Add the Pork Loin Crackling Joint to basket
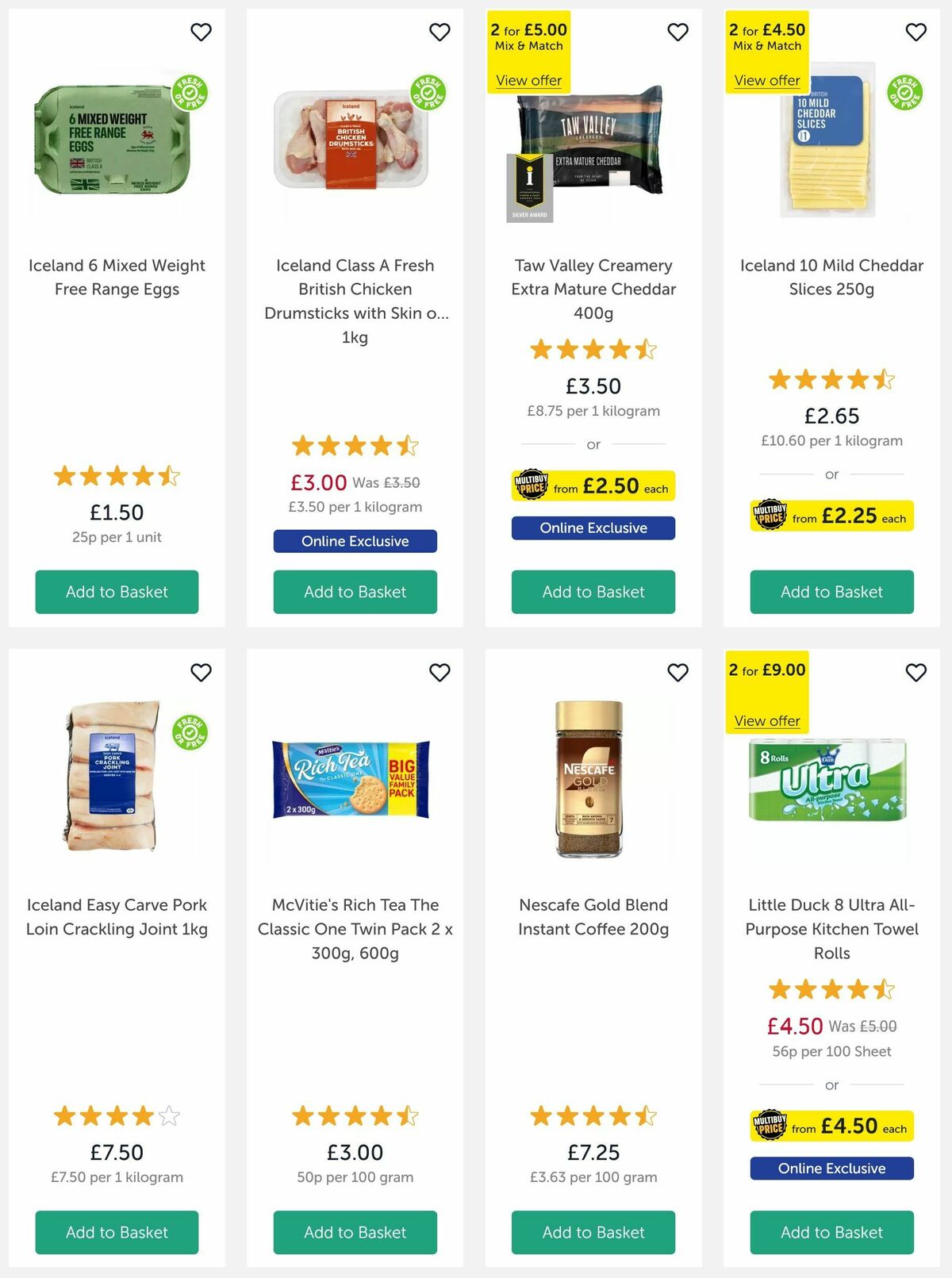 click(117, 1233)
